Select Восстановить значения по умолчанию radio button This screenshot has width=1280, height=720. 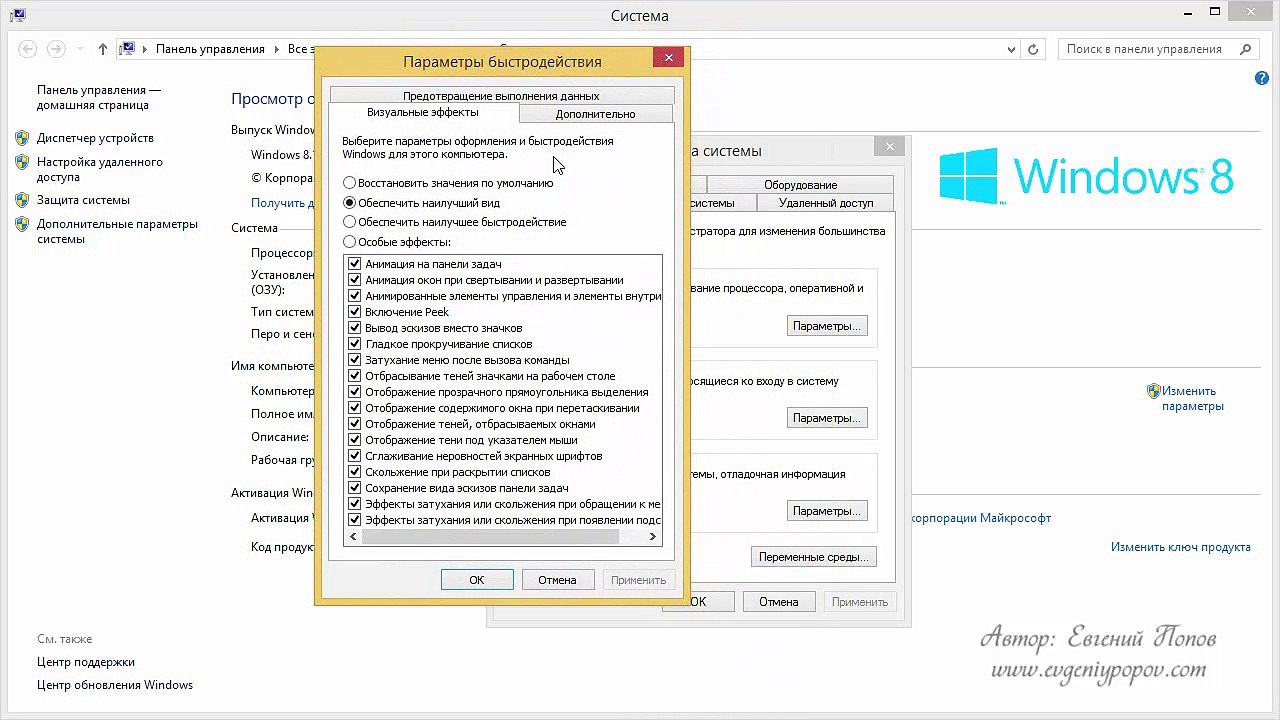(x=349, y=183)
